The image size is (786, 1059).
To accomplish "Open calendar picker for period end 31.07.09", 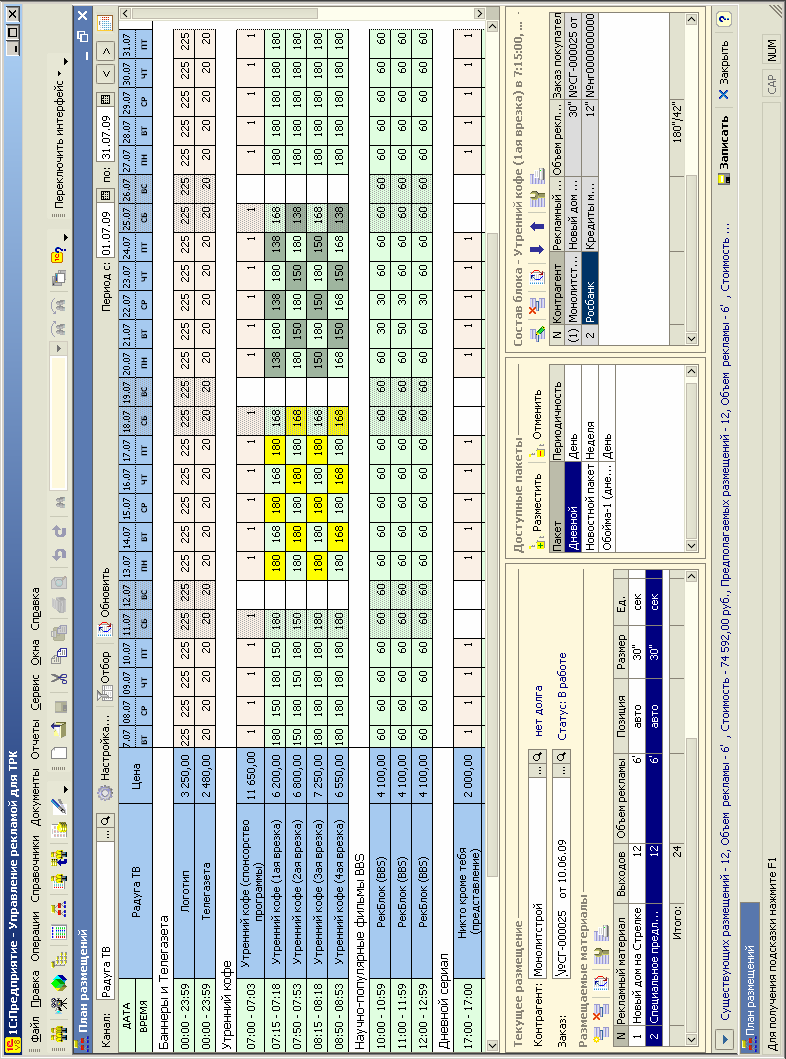I will click(x=105, y=99).
